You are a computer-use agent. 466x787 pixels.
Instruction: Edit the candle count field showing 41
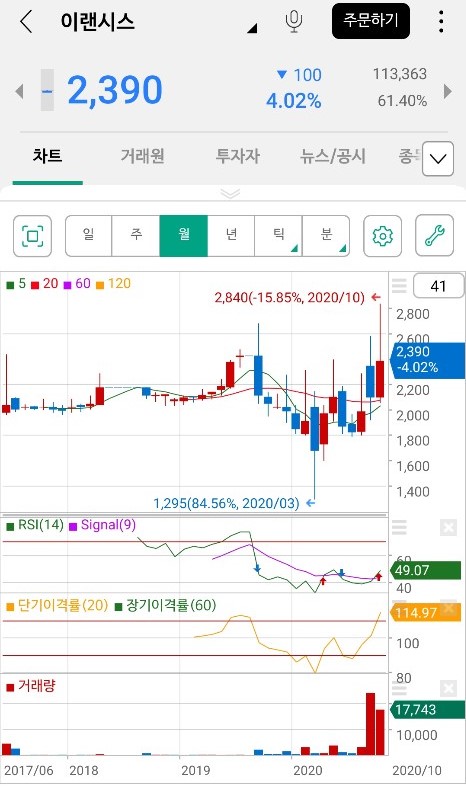tap(438, 286)
